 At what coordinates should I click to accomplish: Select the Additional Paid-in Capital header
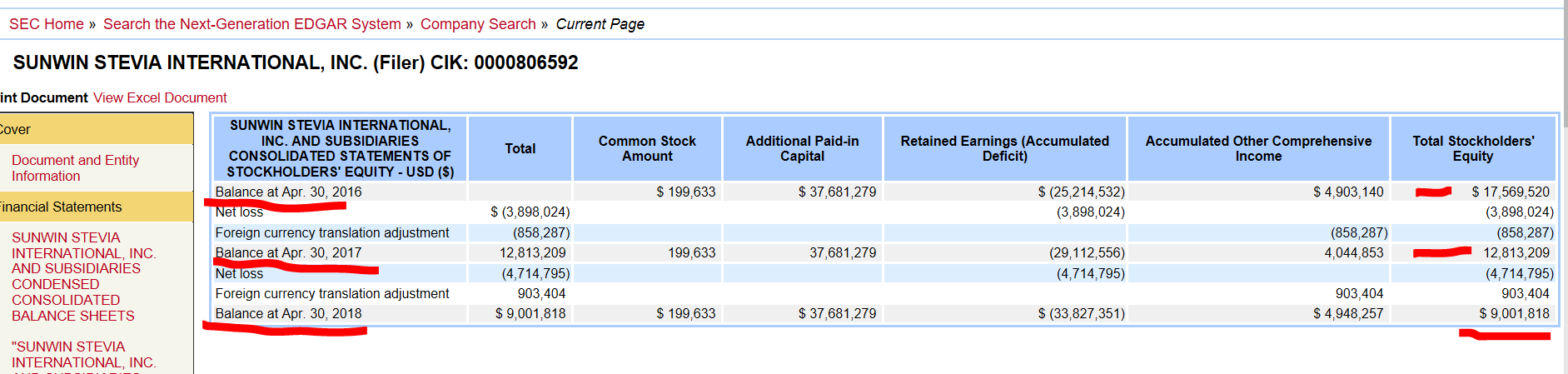coord(802,148)
